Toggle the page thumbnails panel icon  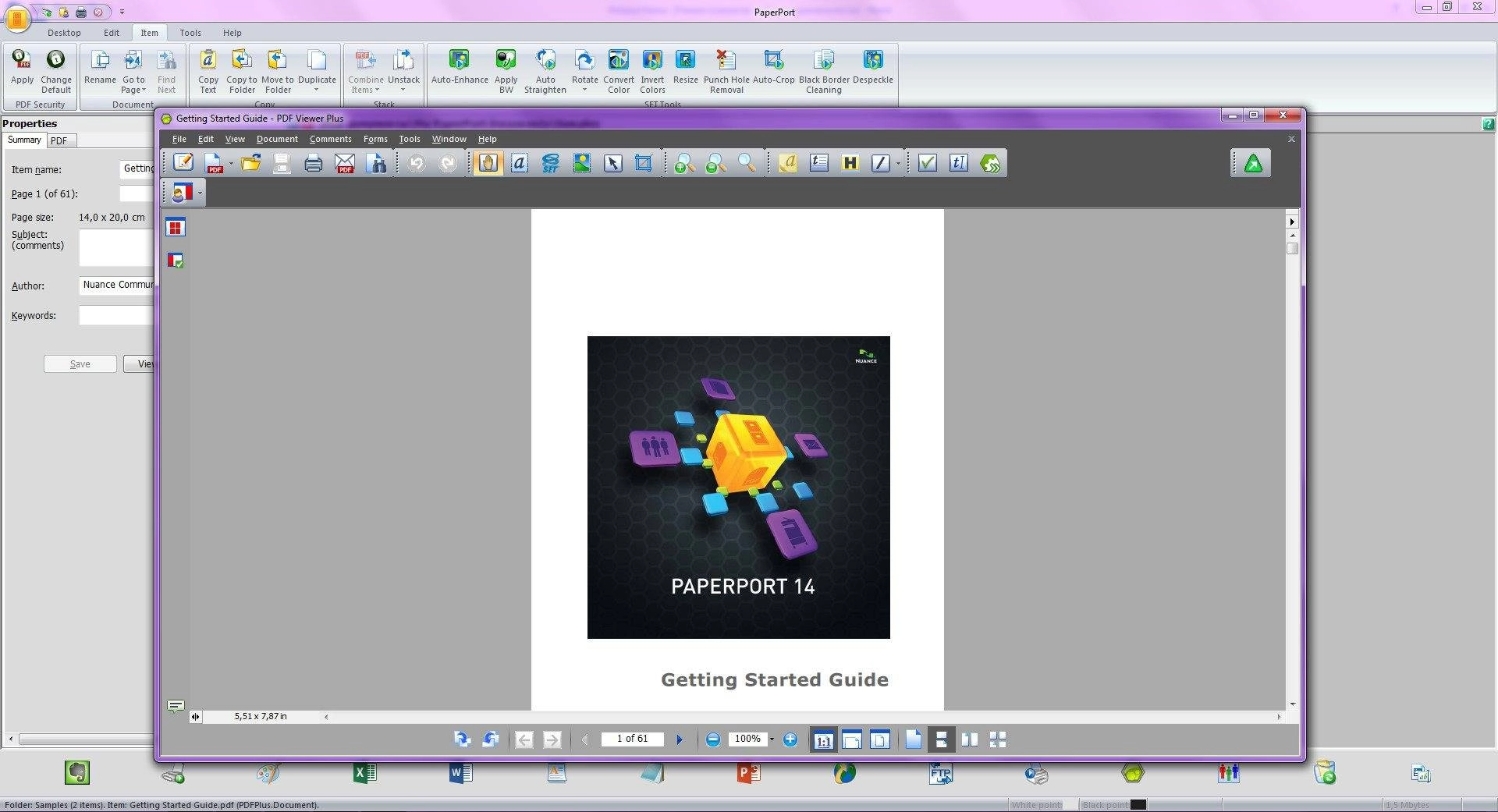[x=176, y=228]
